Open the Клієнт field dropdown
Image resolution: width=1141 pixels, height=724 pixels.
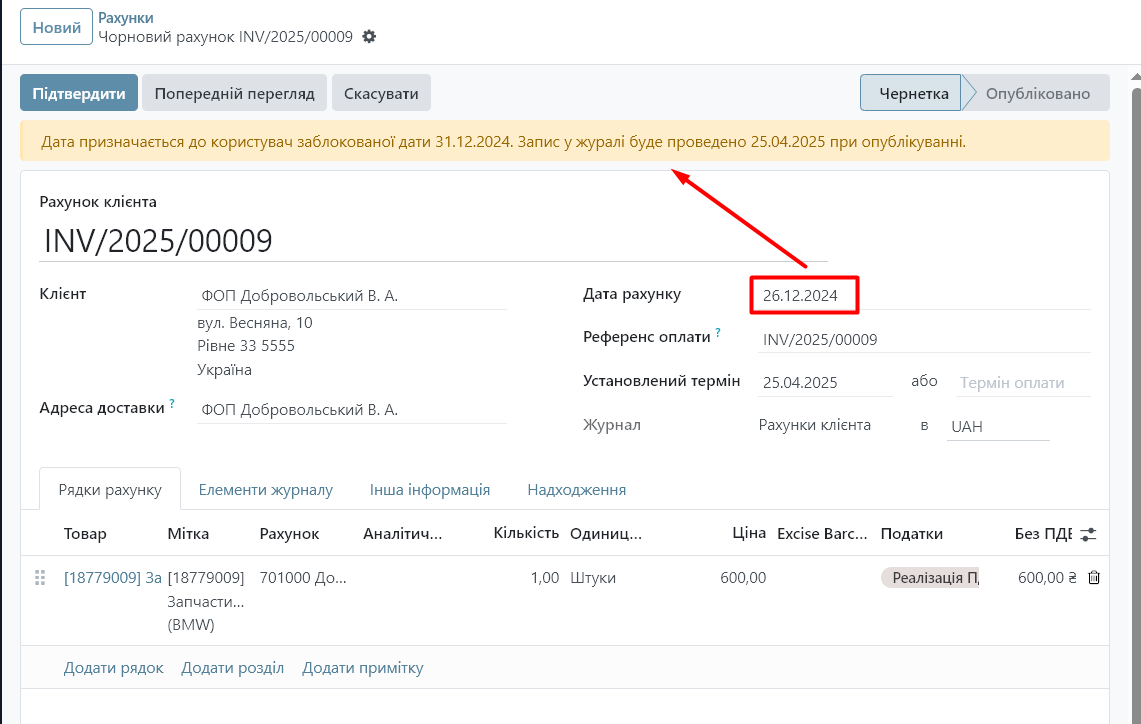(351, 296)
